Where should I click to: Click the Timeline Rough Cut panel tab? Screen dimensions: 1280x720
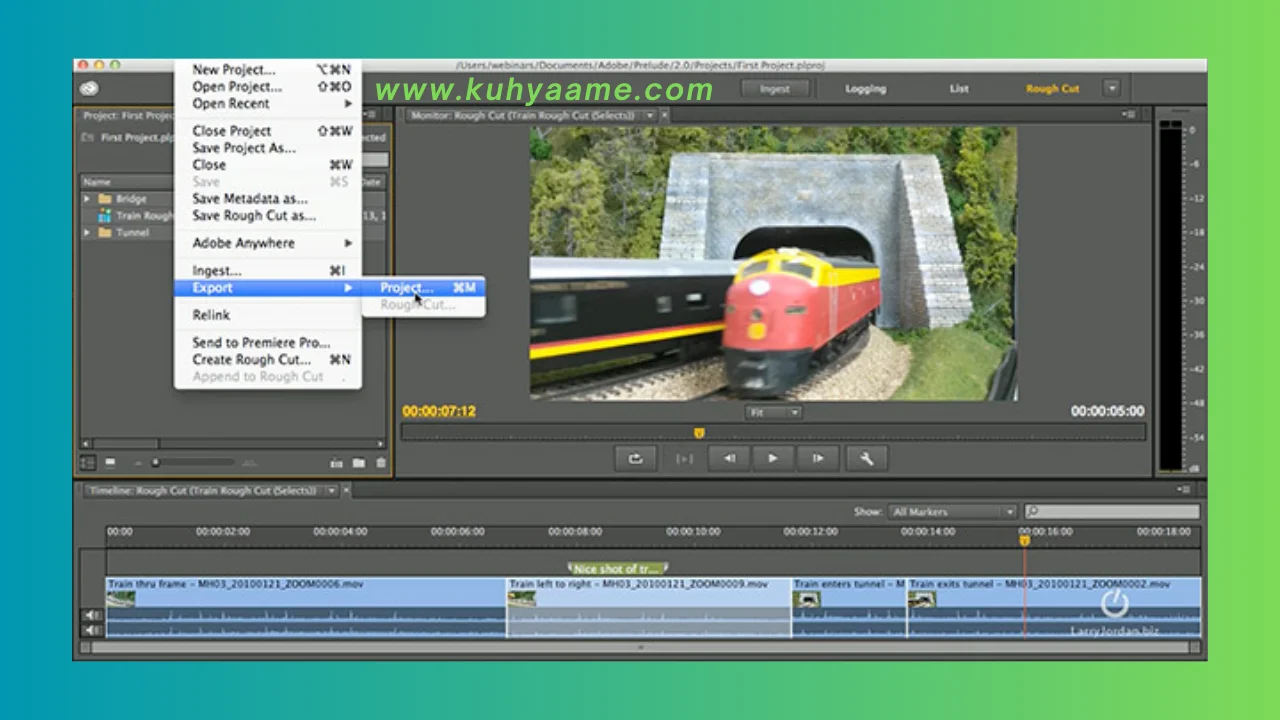[210, 490]
